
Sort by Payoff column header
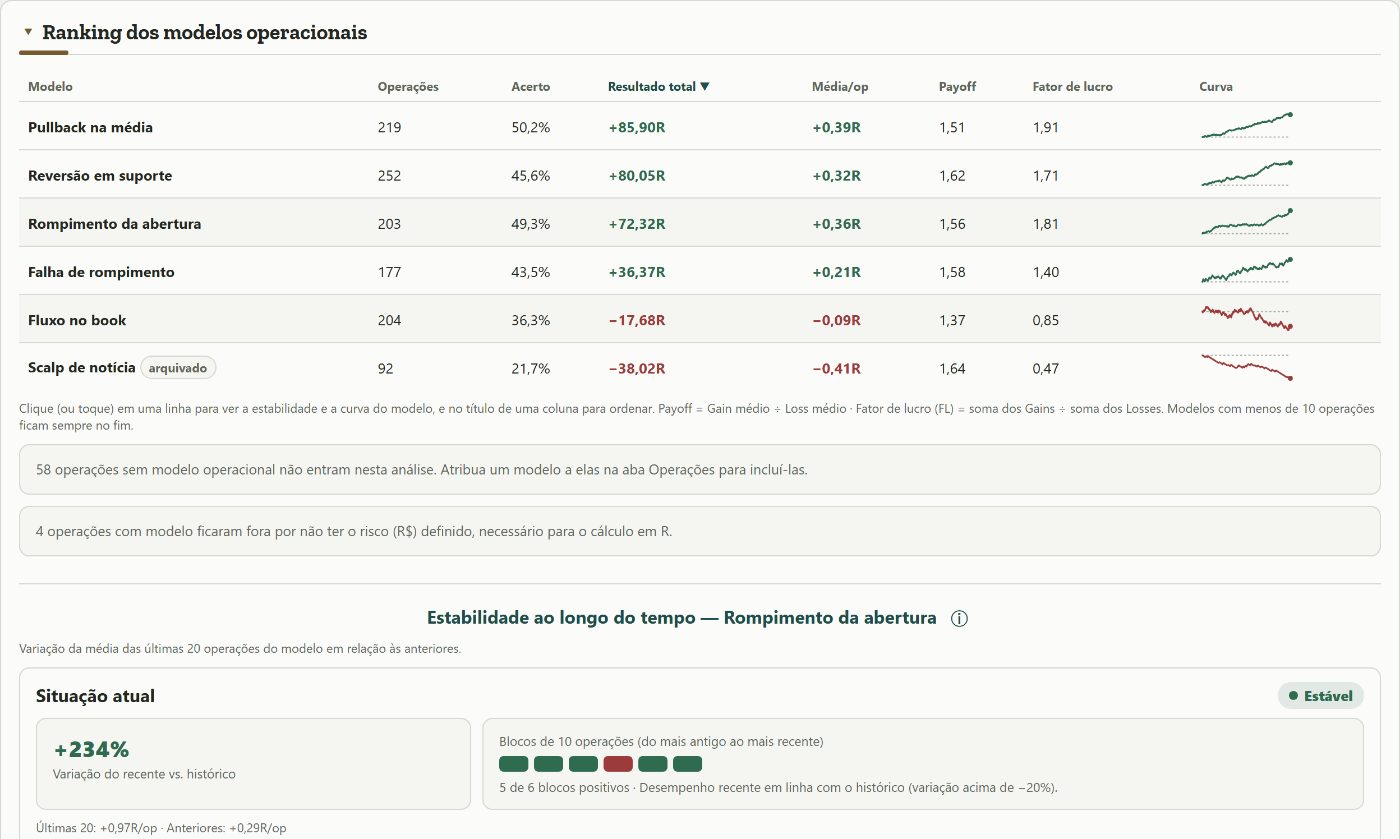point(957,87)
